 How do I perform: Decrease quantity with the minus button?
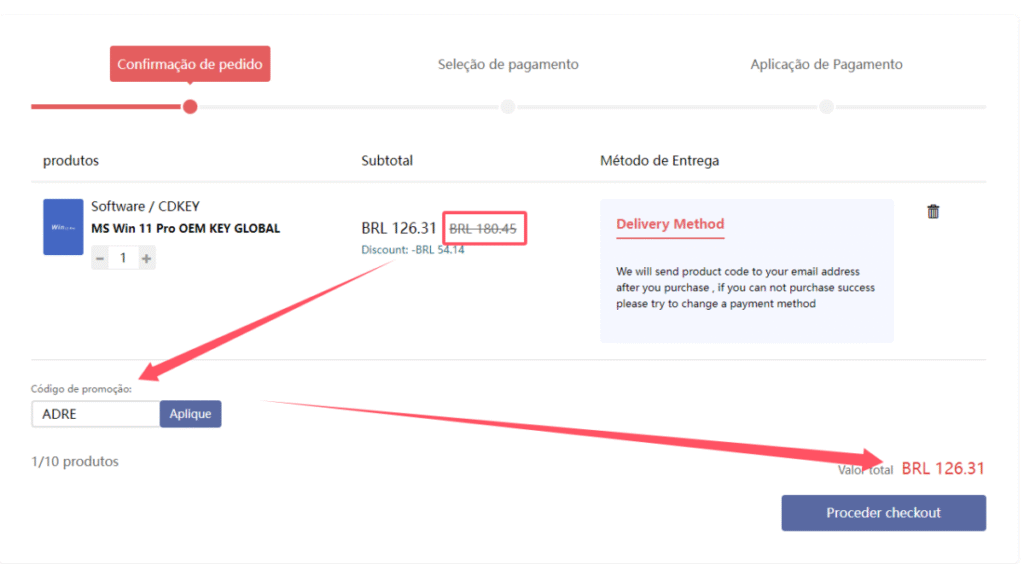(x=100, y=258)
